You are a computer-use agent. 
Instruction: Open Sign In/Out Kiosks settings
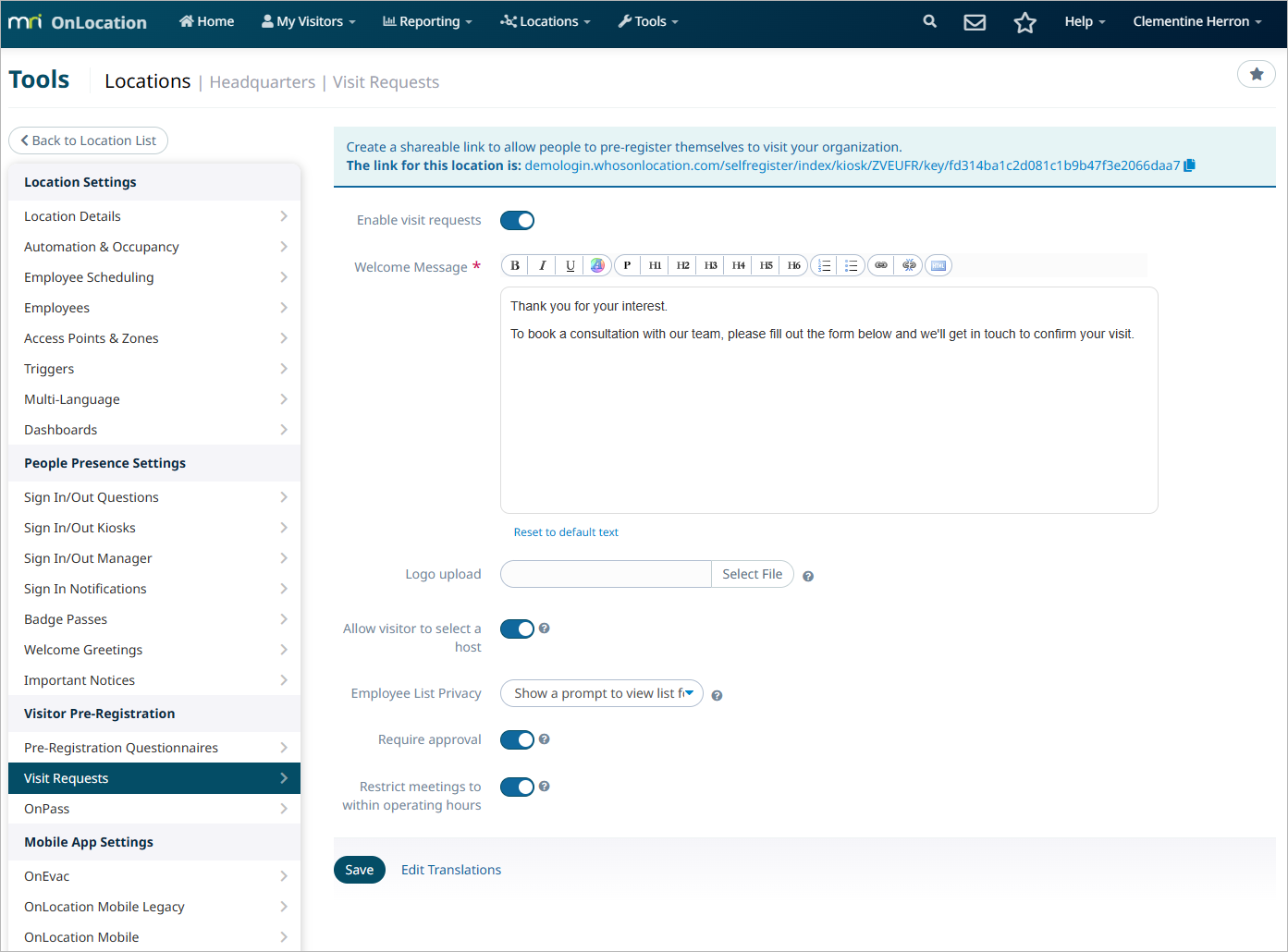point(154,528)
